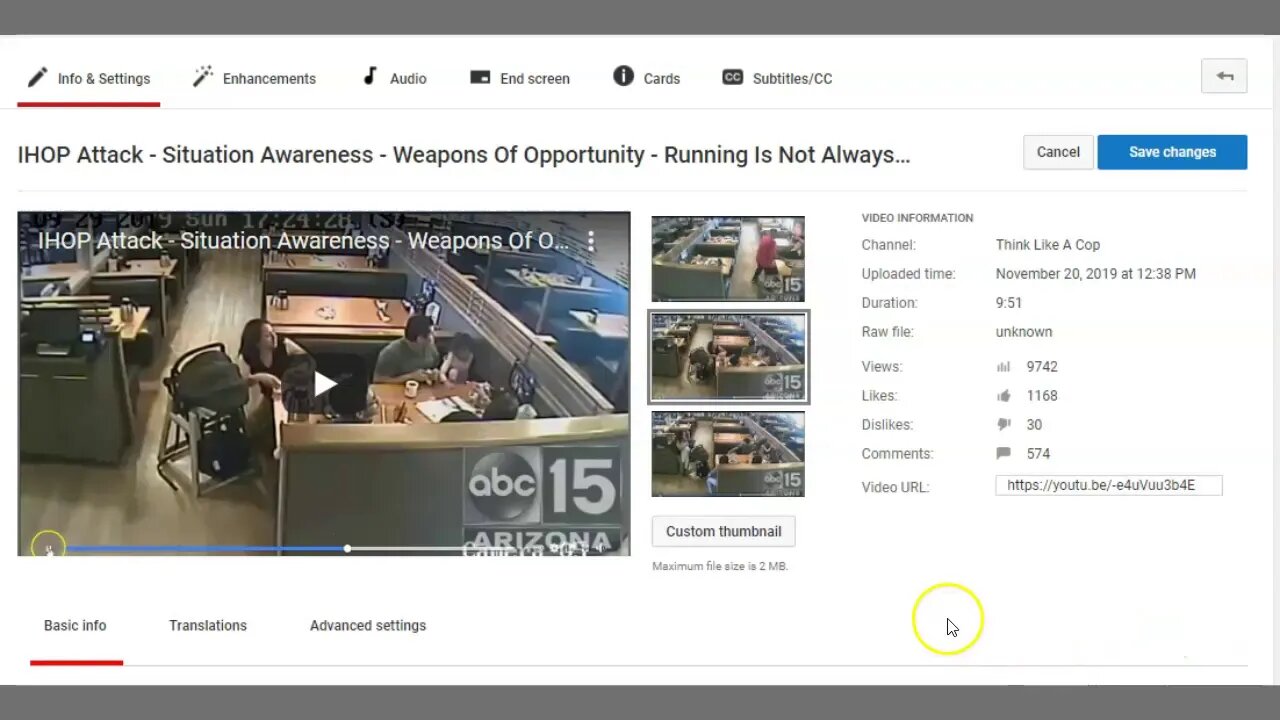Select the first thumbnail option
Screen dimensions: 1280x720
pyautogui.click(x=728, y=259)
